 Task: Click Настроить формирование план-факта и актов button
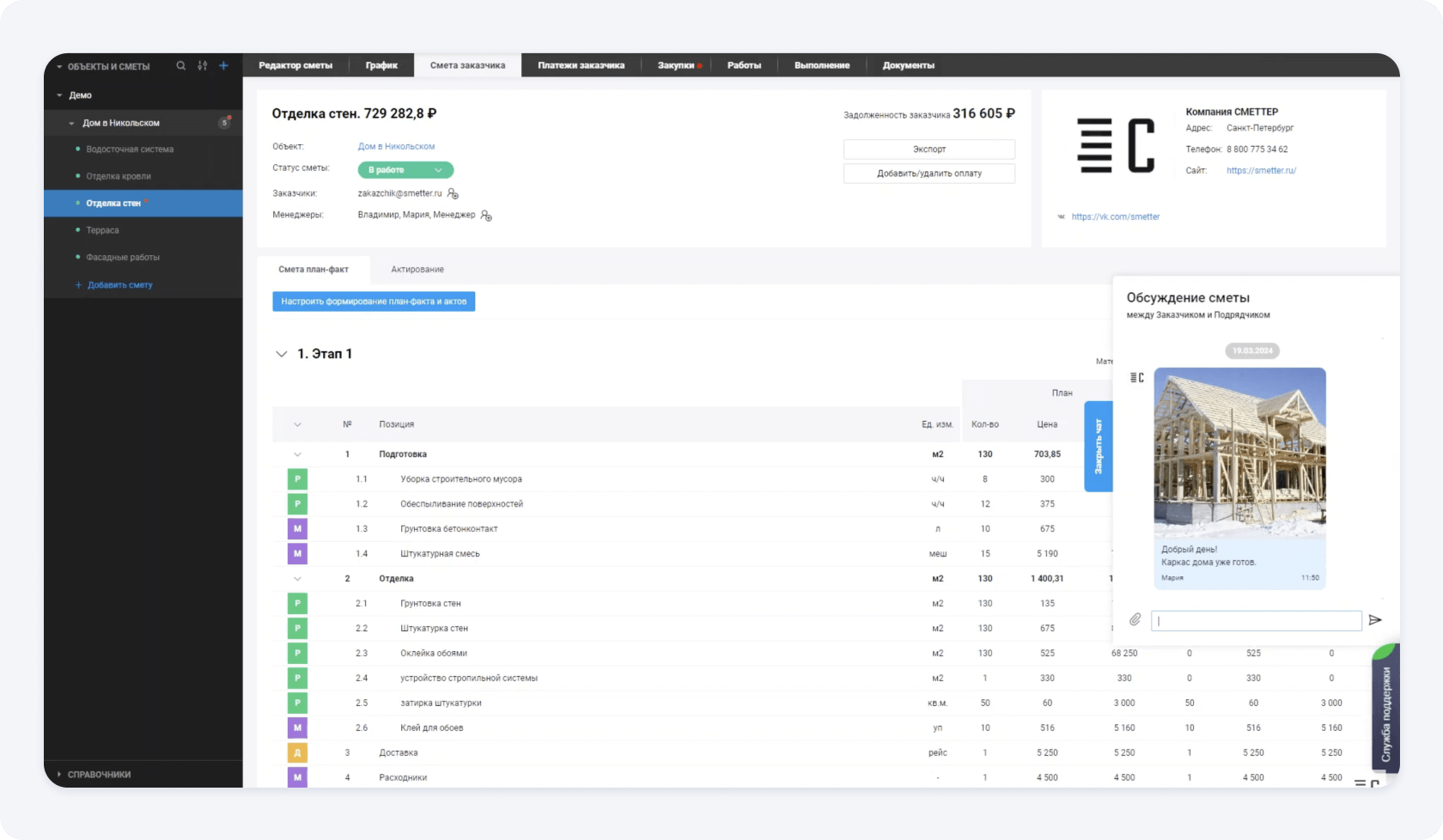pyautogui.click(x=374, y=301)
